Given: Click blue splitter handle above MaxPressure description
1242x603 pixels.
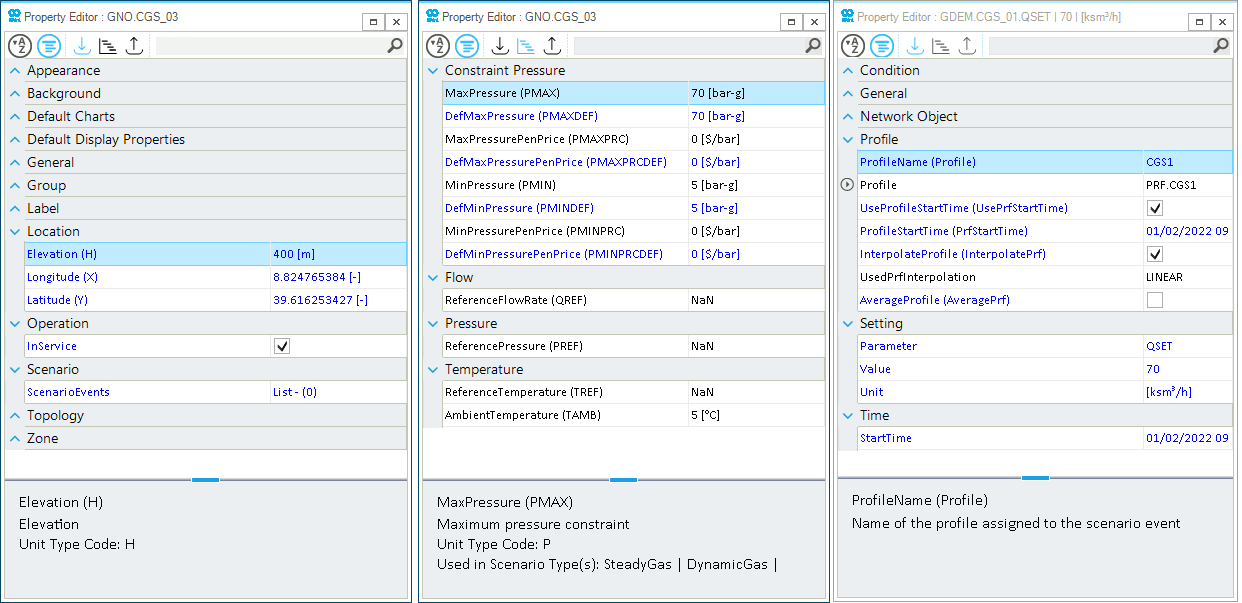Looking at the screenshot, I should [x=623, y=480].
